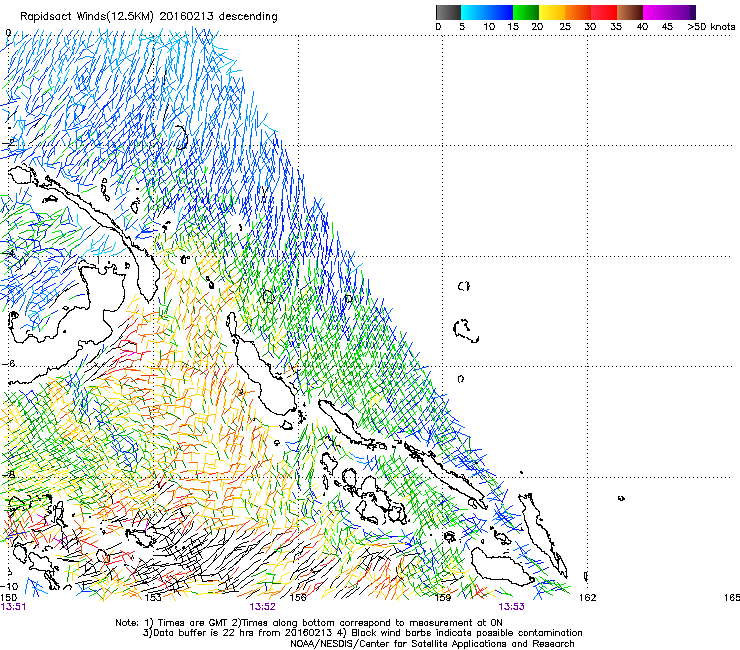Click the '159' longitude axis label
The width and height of the screenshot is (740, 650).
[x=443, y=598]
